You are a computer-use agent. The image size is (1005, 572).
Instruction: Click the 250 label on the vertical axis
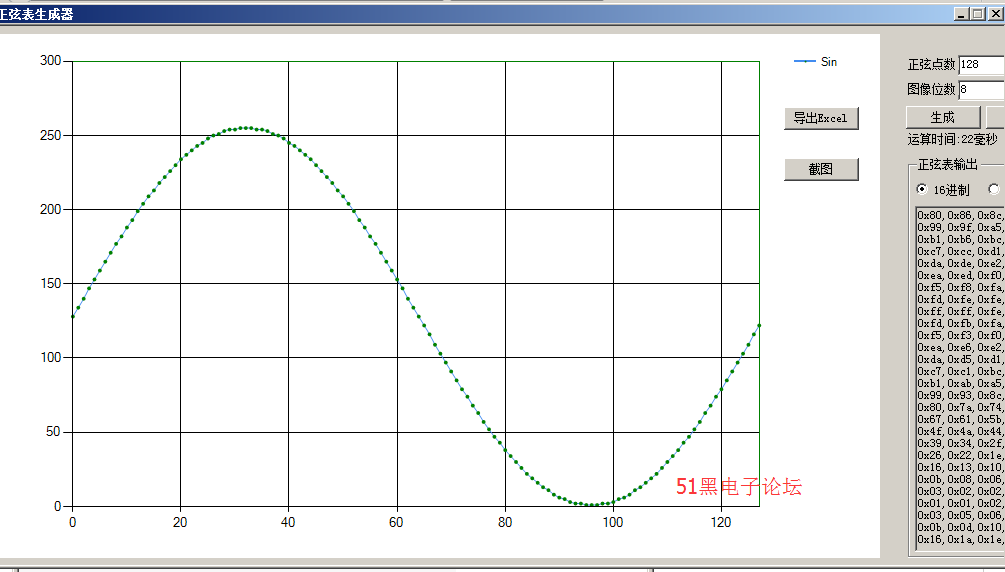coord(51,135)
